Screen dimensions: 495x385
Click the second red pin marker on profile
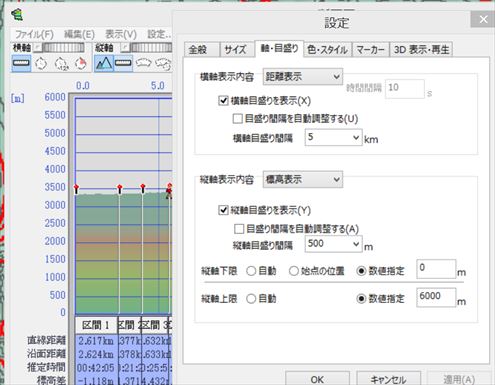[x=120, y=189]
